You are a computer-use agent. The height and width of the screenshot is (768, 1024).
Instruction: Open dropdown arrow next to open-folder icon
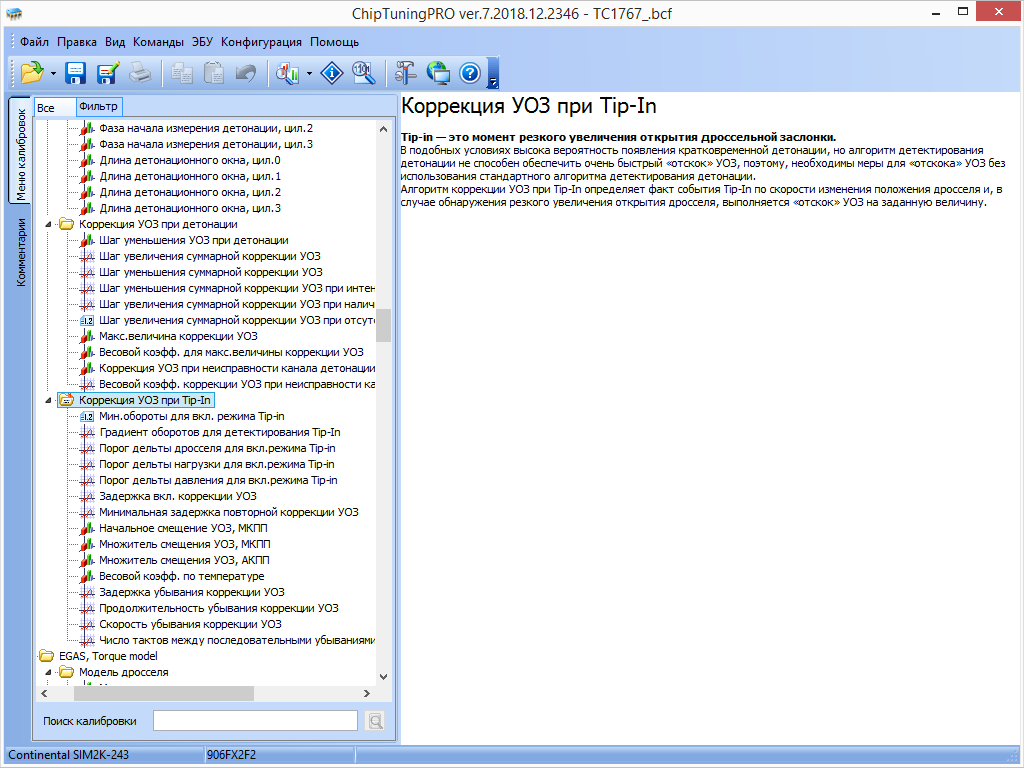53,73
